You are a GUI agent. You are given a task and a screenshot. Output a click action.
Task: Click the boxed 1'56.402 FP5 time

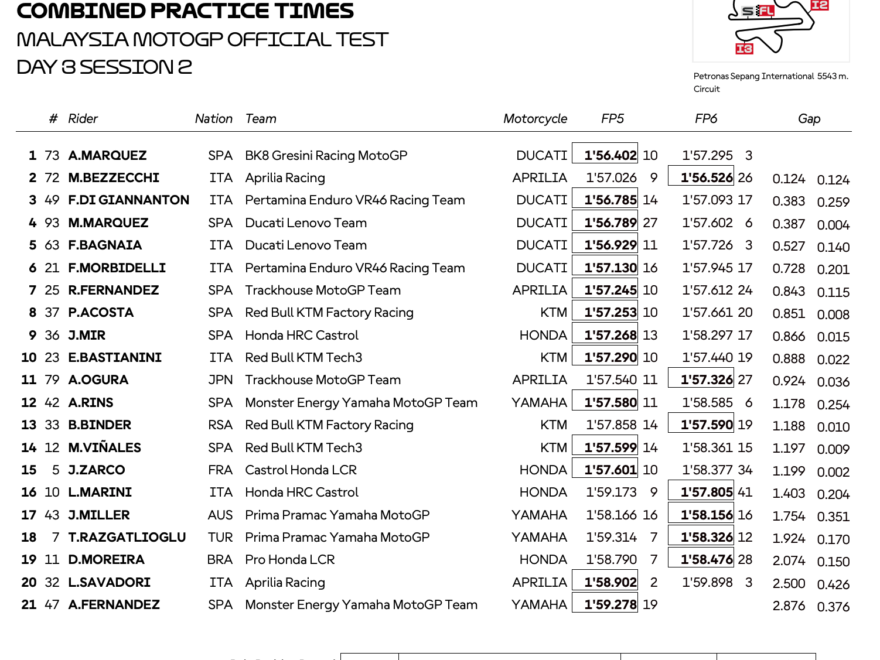point(605,156)
